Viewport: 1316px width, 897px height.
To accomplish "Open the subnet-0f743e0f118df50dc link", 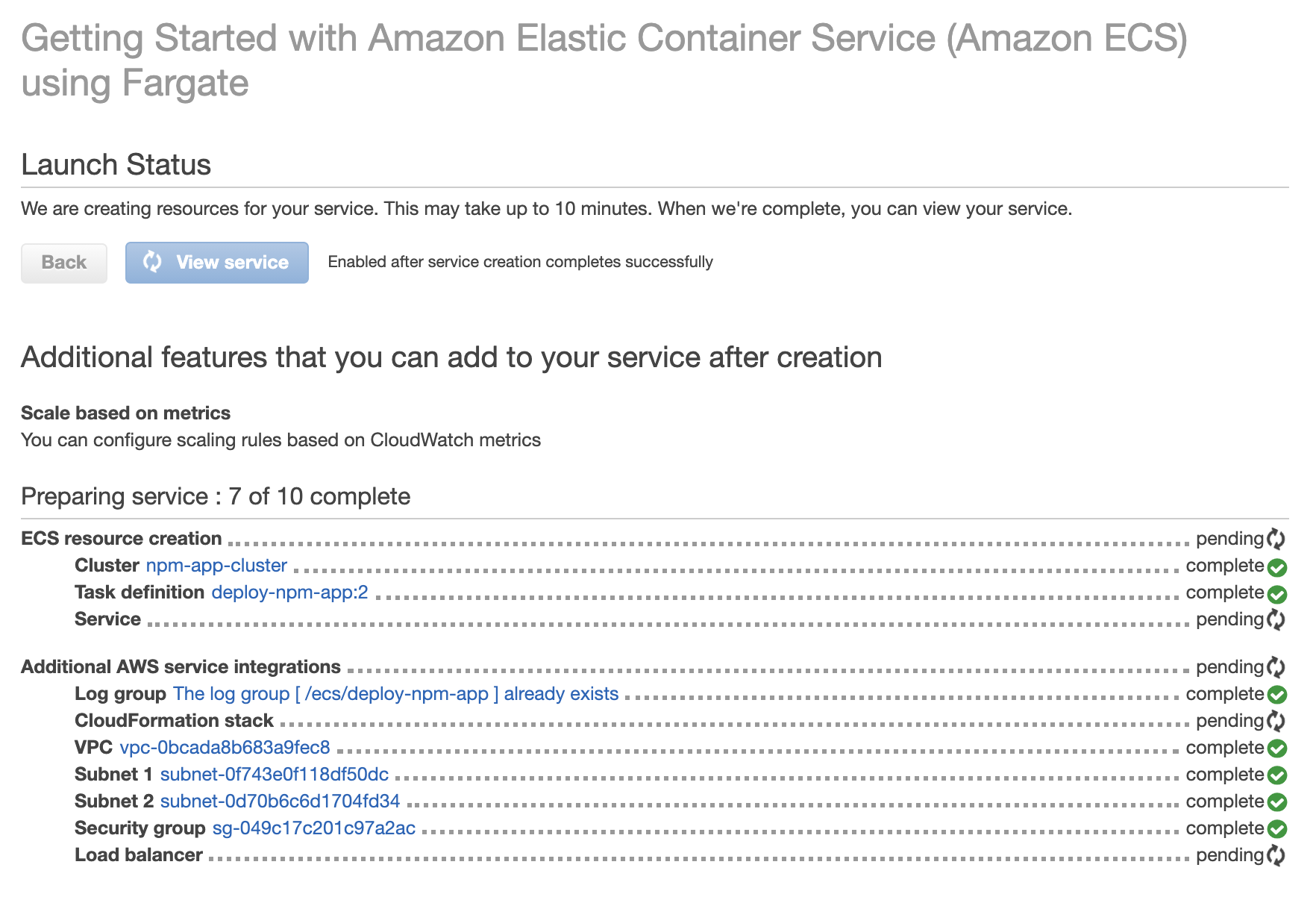I will 275,775.
